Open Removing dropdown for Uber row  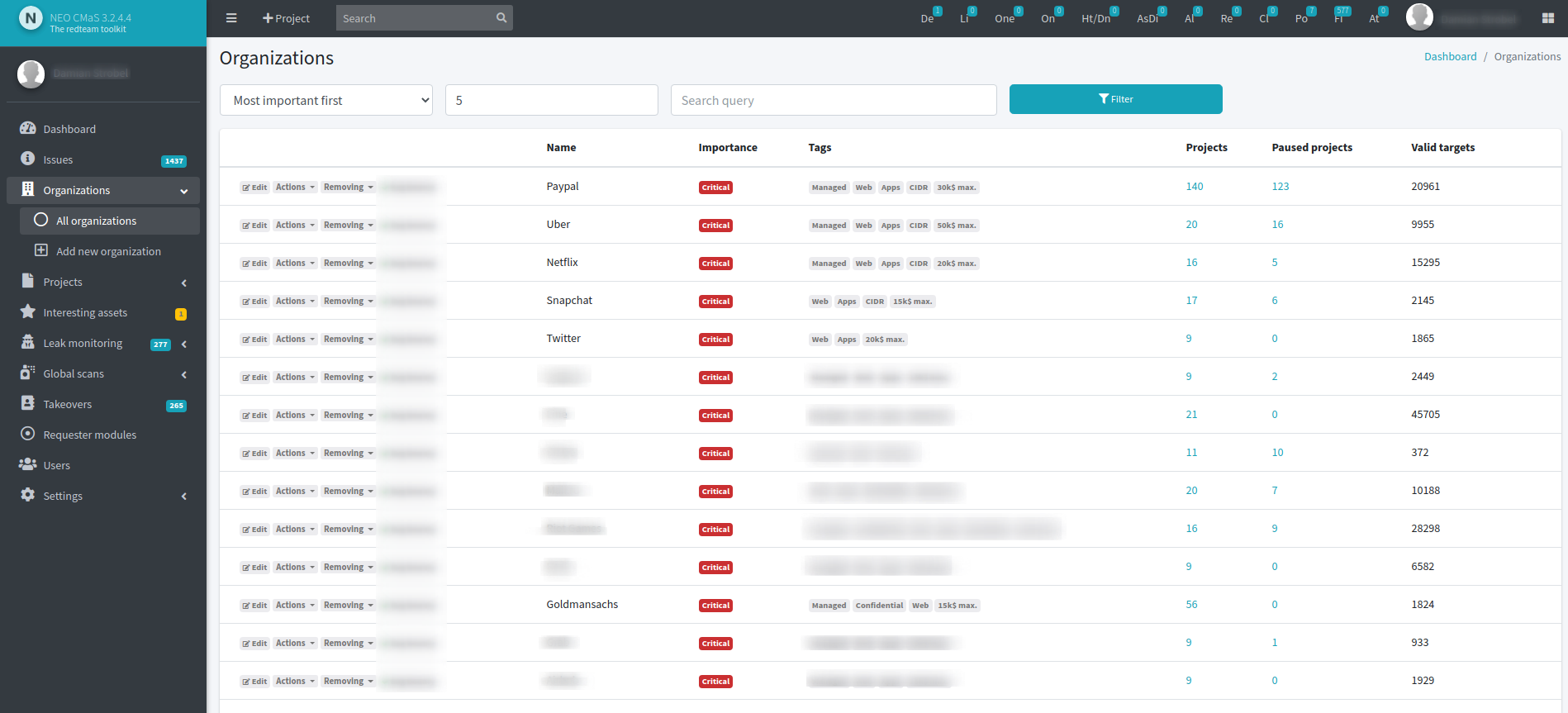click(349, 226)
